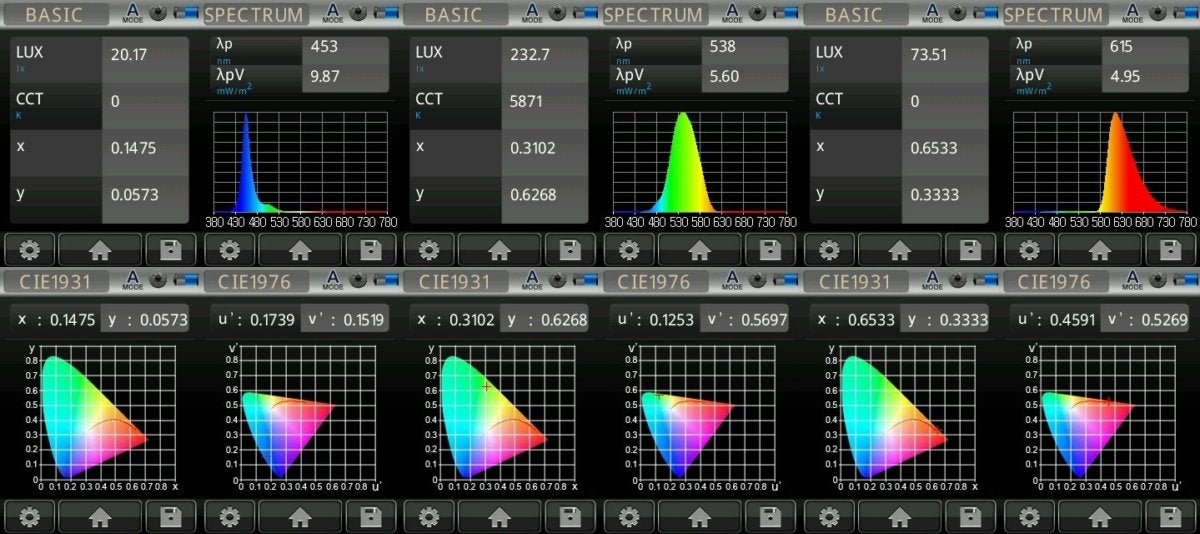
Task: Open settings gear in CIE1976 panel with u' 0.1253
Action: pos(629,516)
